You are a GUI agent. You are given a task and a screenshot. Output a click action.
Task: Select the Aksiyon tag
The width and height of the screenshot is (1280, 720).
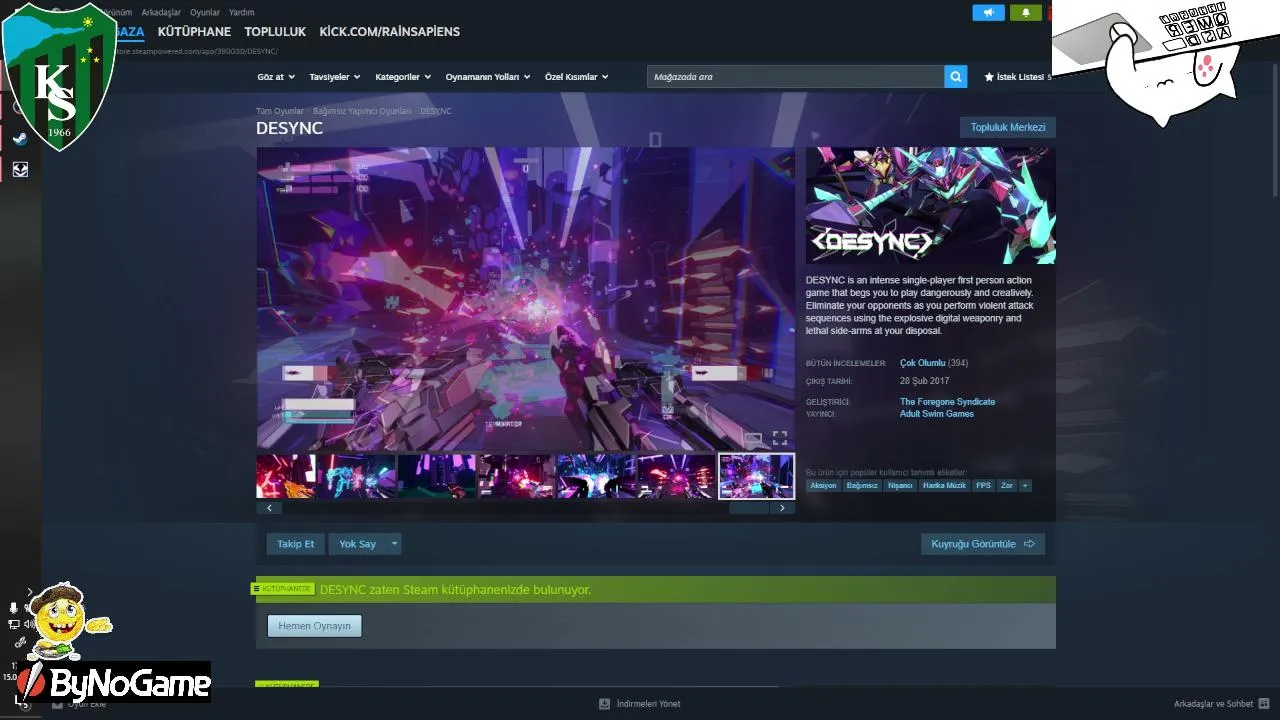tap(823, 486)
